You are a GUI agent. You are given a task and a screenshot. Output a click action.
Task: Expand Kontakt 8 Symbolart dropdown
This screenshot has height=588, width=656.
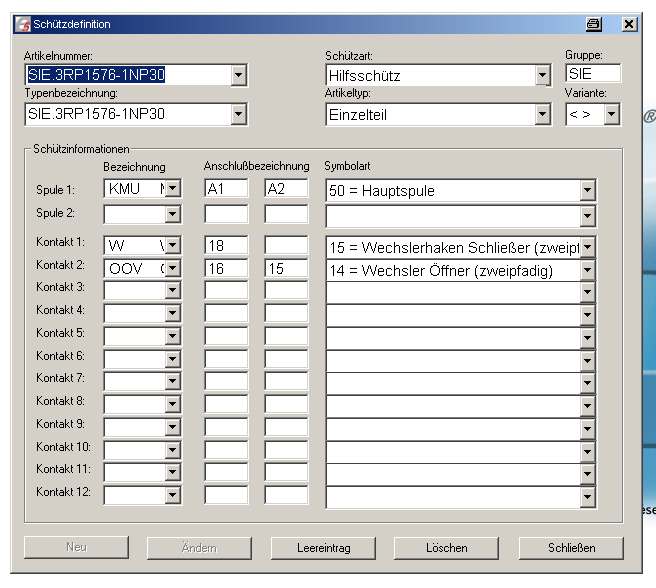[587, 406]
